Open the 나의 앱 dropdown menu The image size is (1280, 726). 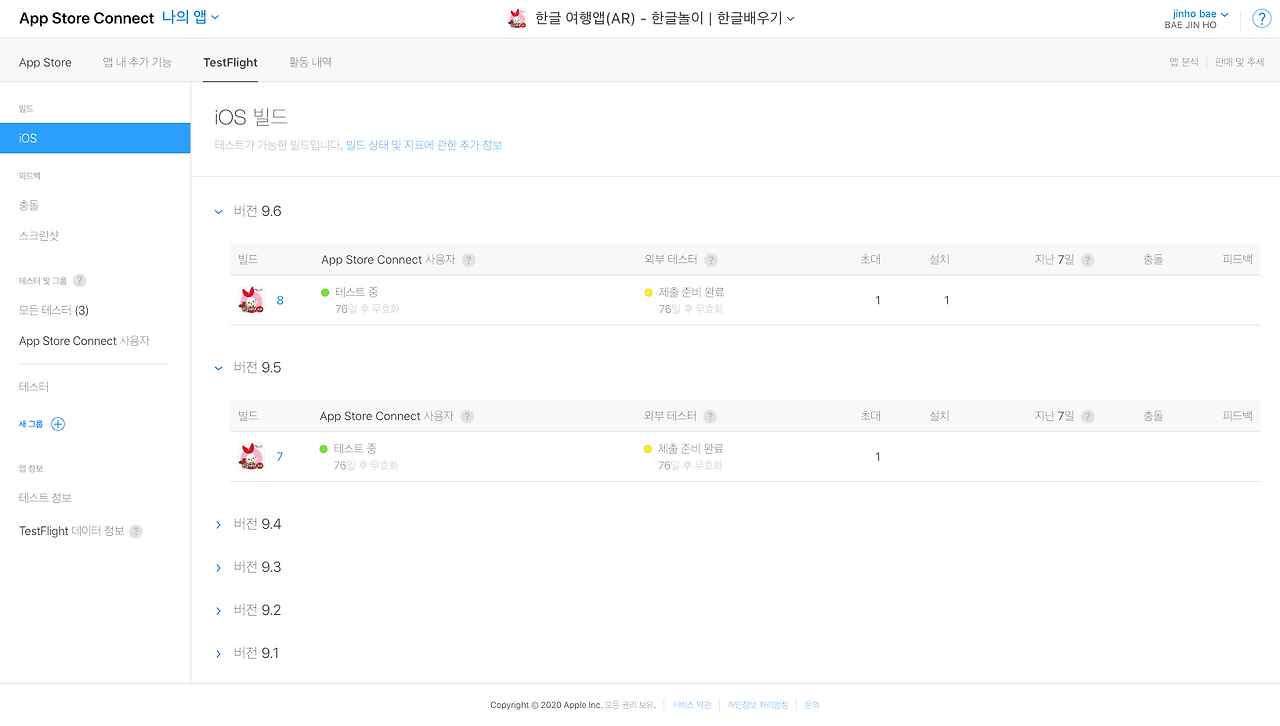[190, 18]
